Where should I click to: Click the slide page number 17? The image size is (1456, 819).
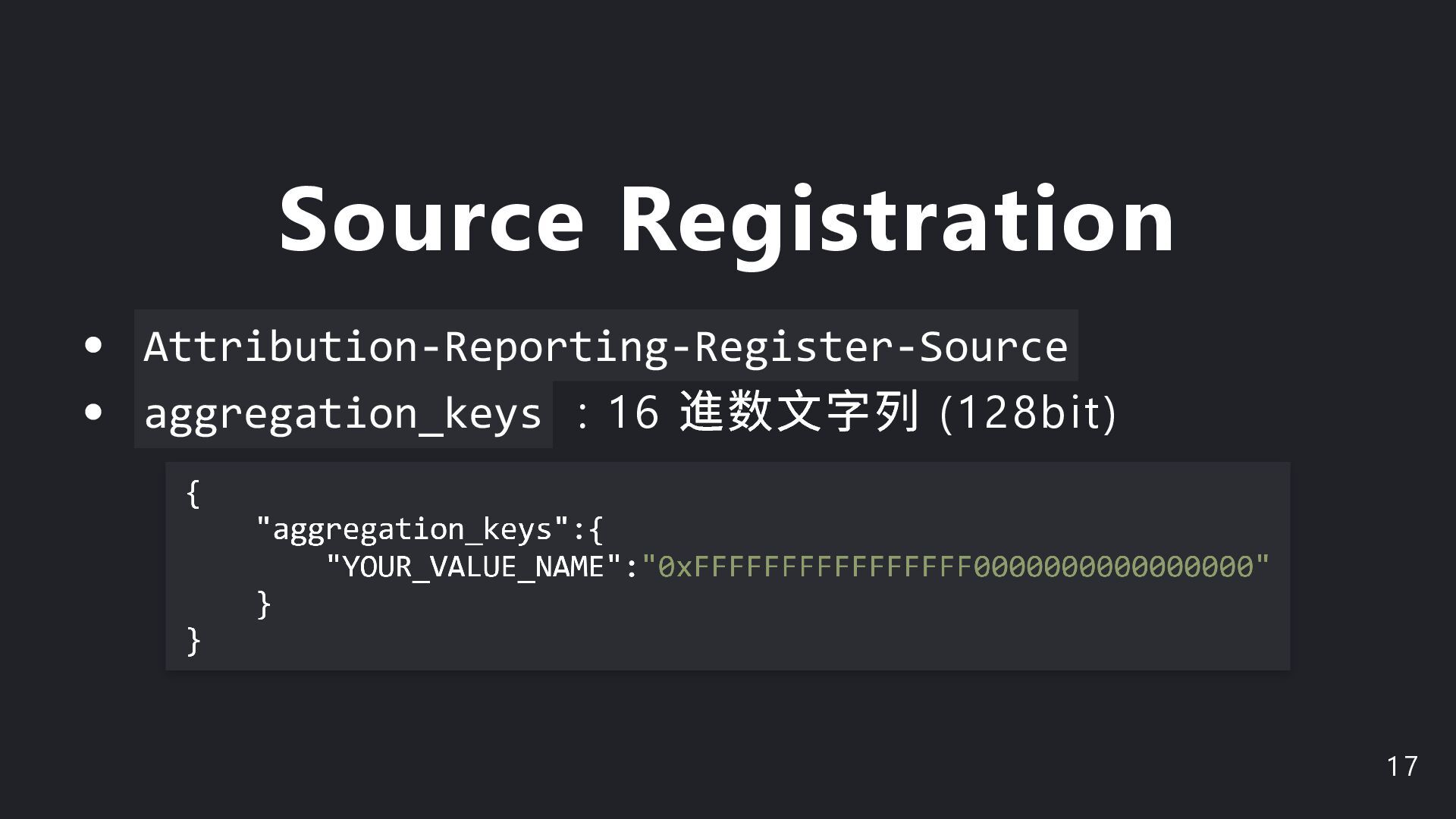pyautogui.click(x=1401, y=767)
